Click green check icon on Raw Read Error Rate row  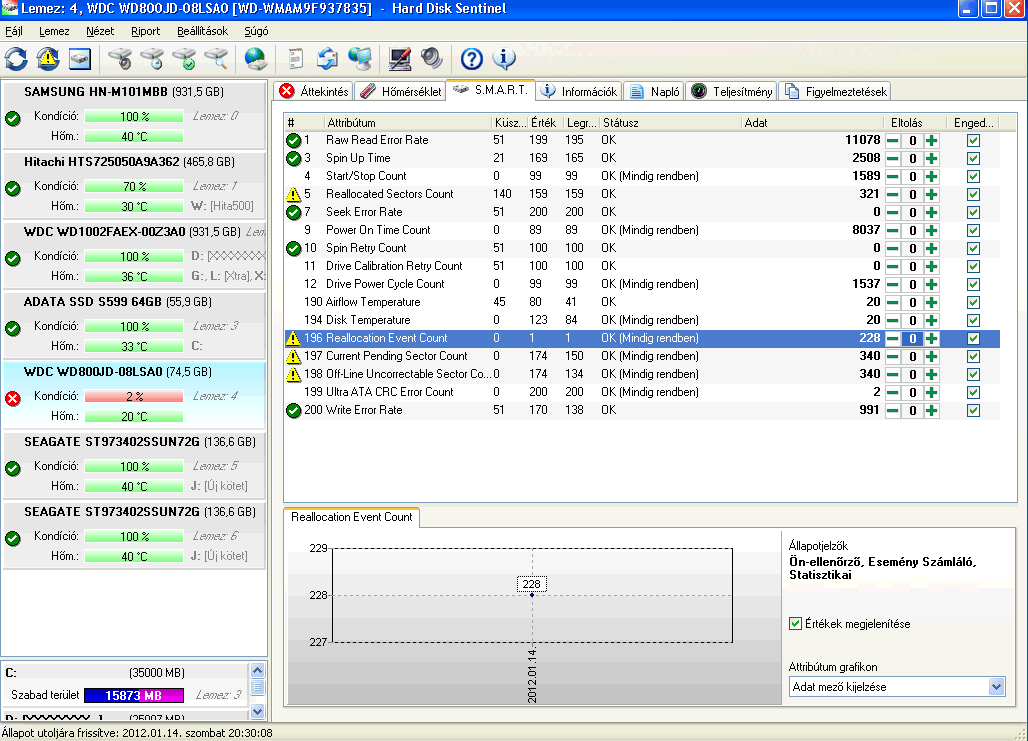[293, 140]
